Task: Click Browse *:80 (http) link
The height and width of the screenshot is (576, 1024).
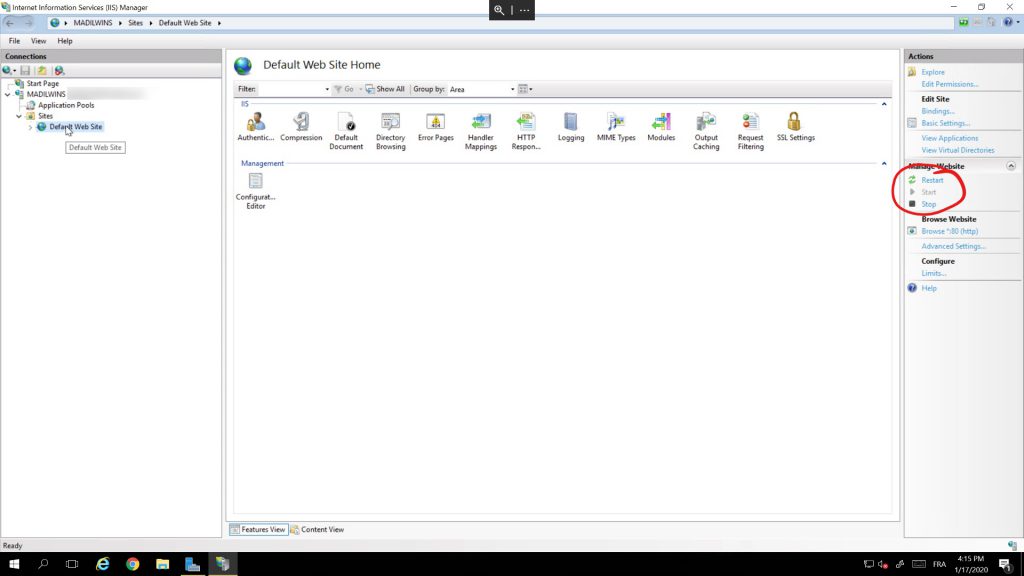Action: (950, 231)
